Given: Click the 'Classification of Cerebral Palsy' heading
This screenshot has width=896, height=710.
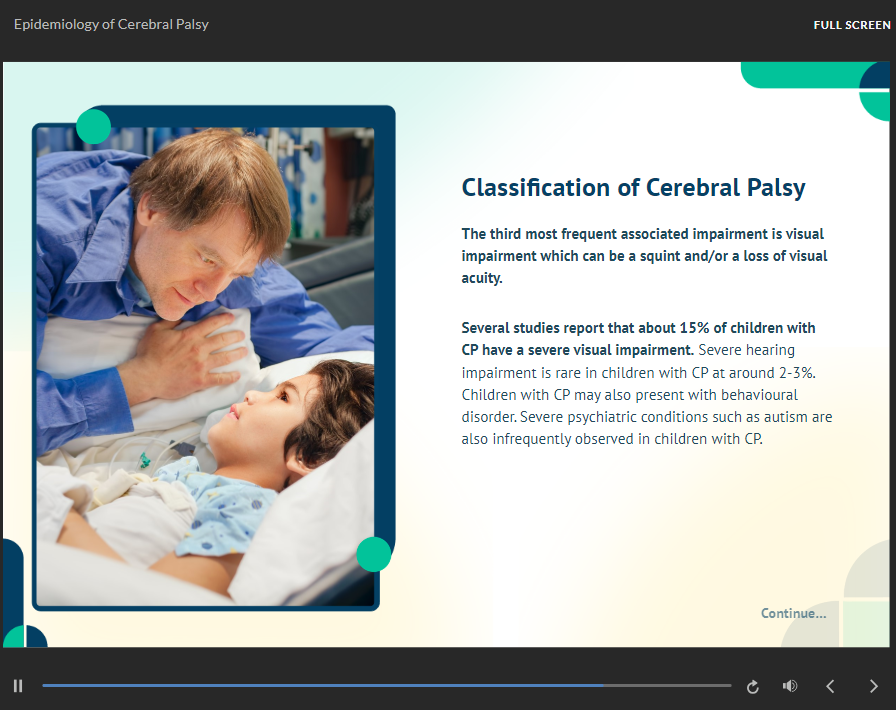Looking at the screenshot, I should coord(633,188).
